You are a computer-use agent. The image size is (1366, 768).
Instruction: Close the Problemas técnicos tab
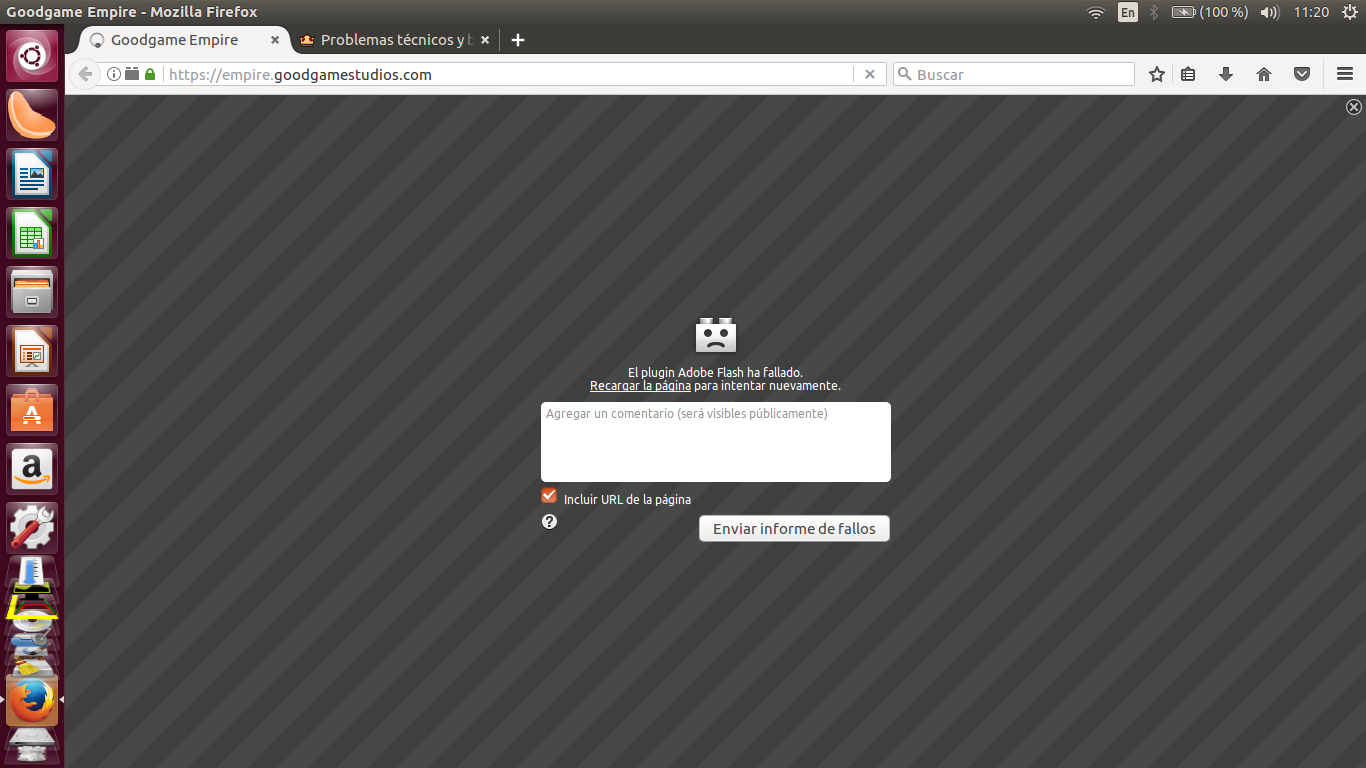485,40
